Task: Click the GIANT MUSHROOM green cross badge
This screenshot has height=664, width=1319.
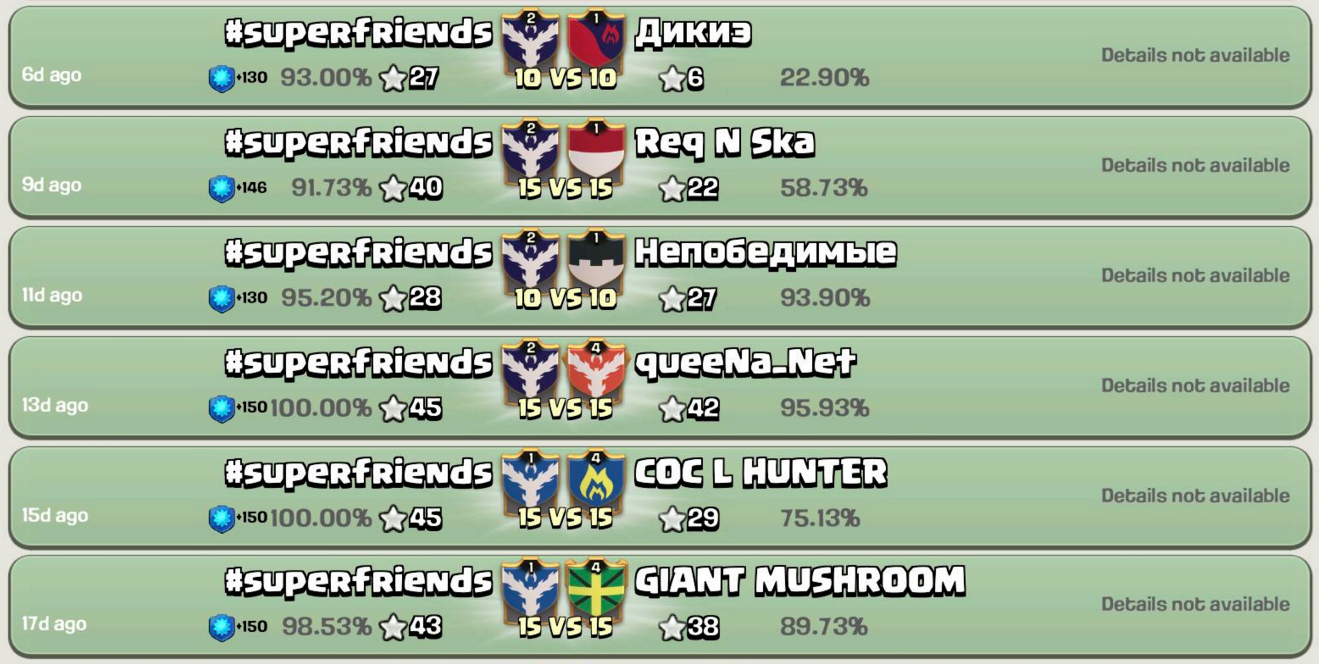Action: (596, 588)
